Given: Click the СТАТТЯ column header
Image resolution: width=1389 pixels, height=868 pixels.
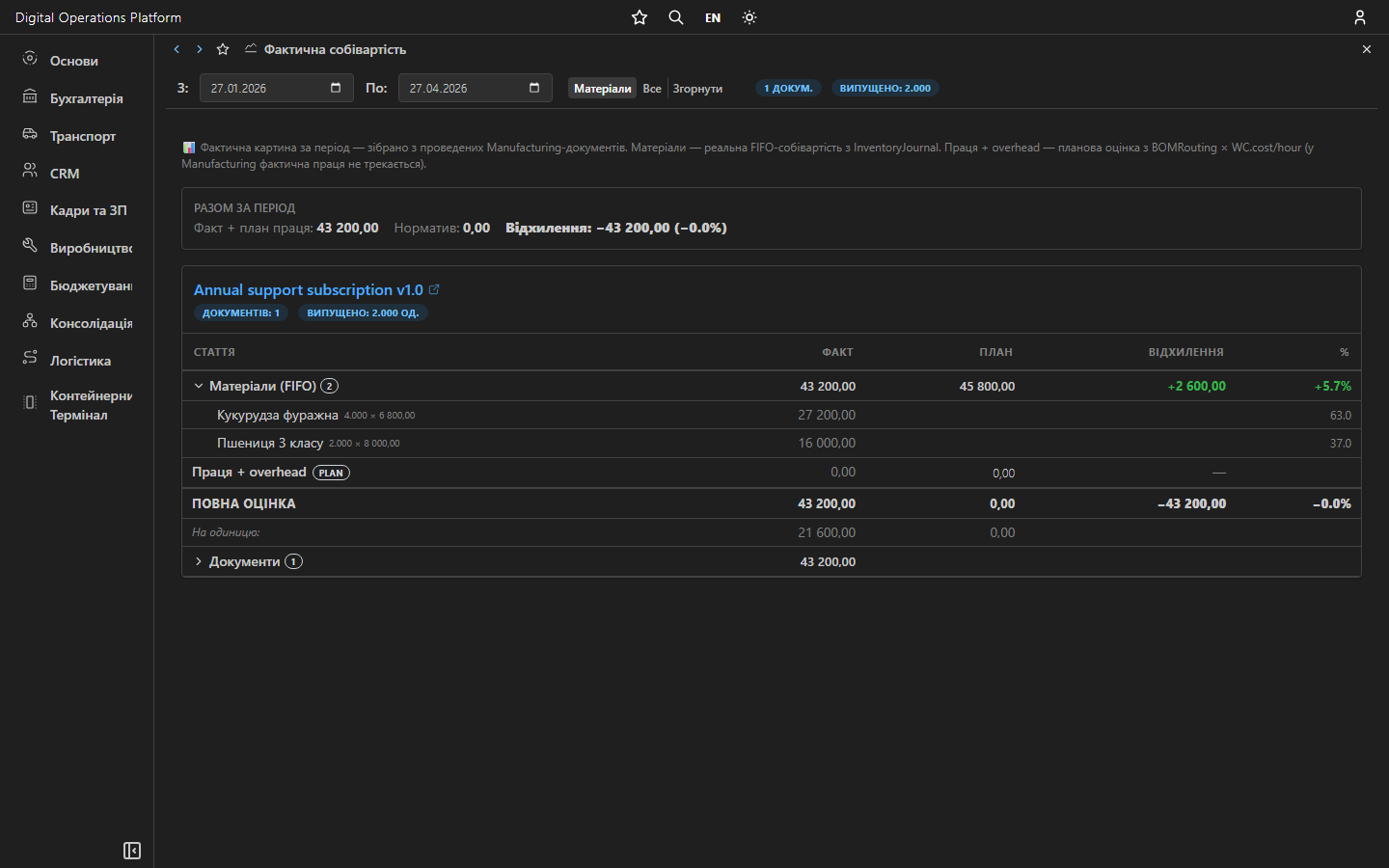Looking at the screenshot, I should point(214,352).
